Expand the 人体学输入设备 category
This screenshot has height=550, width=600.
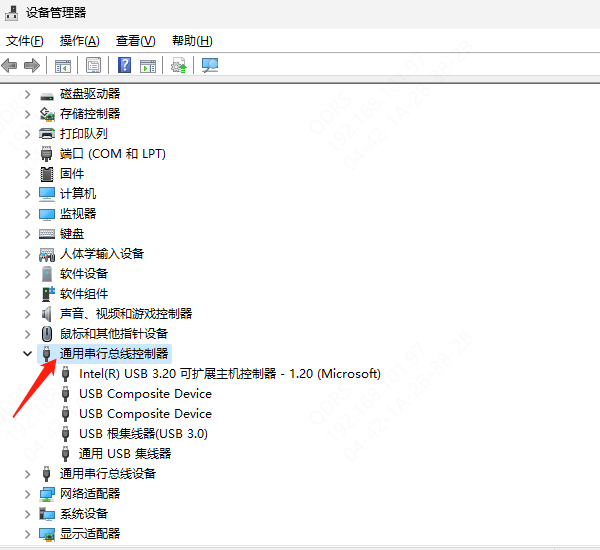(x=28, y=254)
